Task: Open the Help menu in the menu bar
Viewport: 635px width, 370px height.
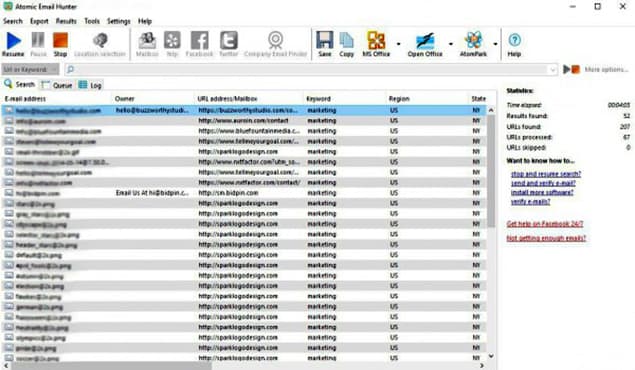Action: [145, 21]
